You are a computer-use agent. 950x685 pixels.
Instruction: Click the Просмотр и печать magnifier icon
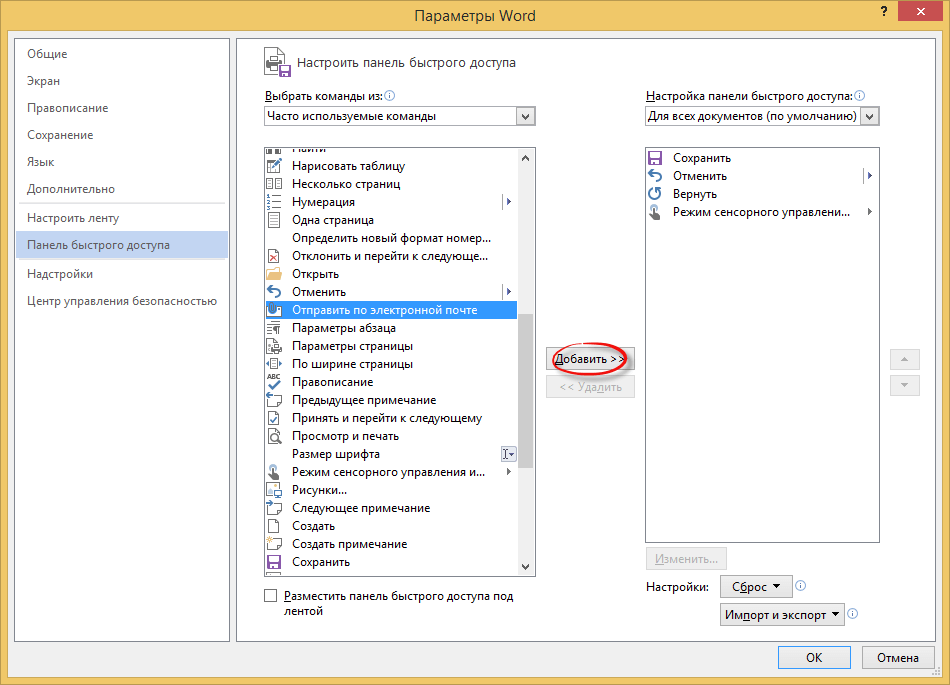coord(274,436)
